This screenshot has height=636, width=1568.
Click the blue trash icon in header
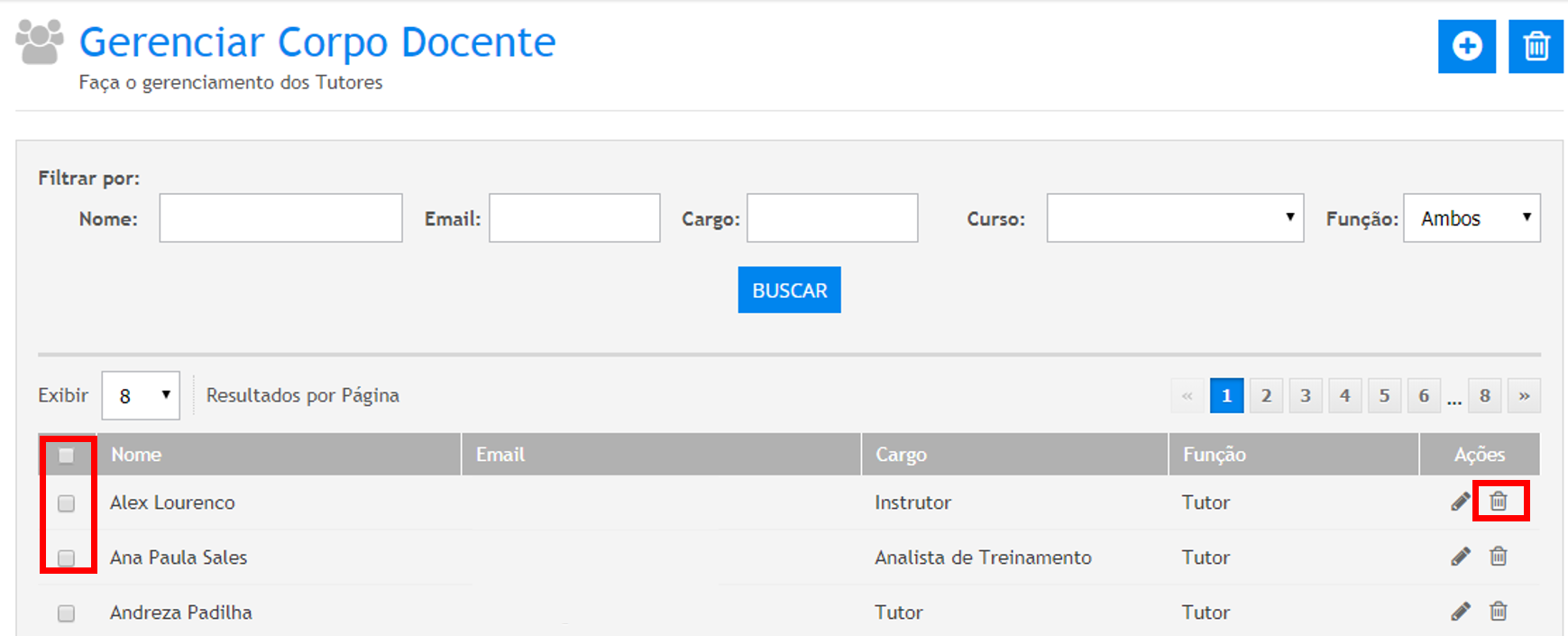click(1536, 46)
